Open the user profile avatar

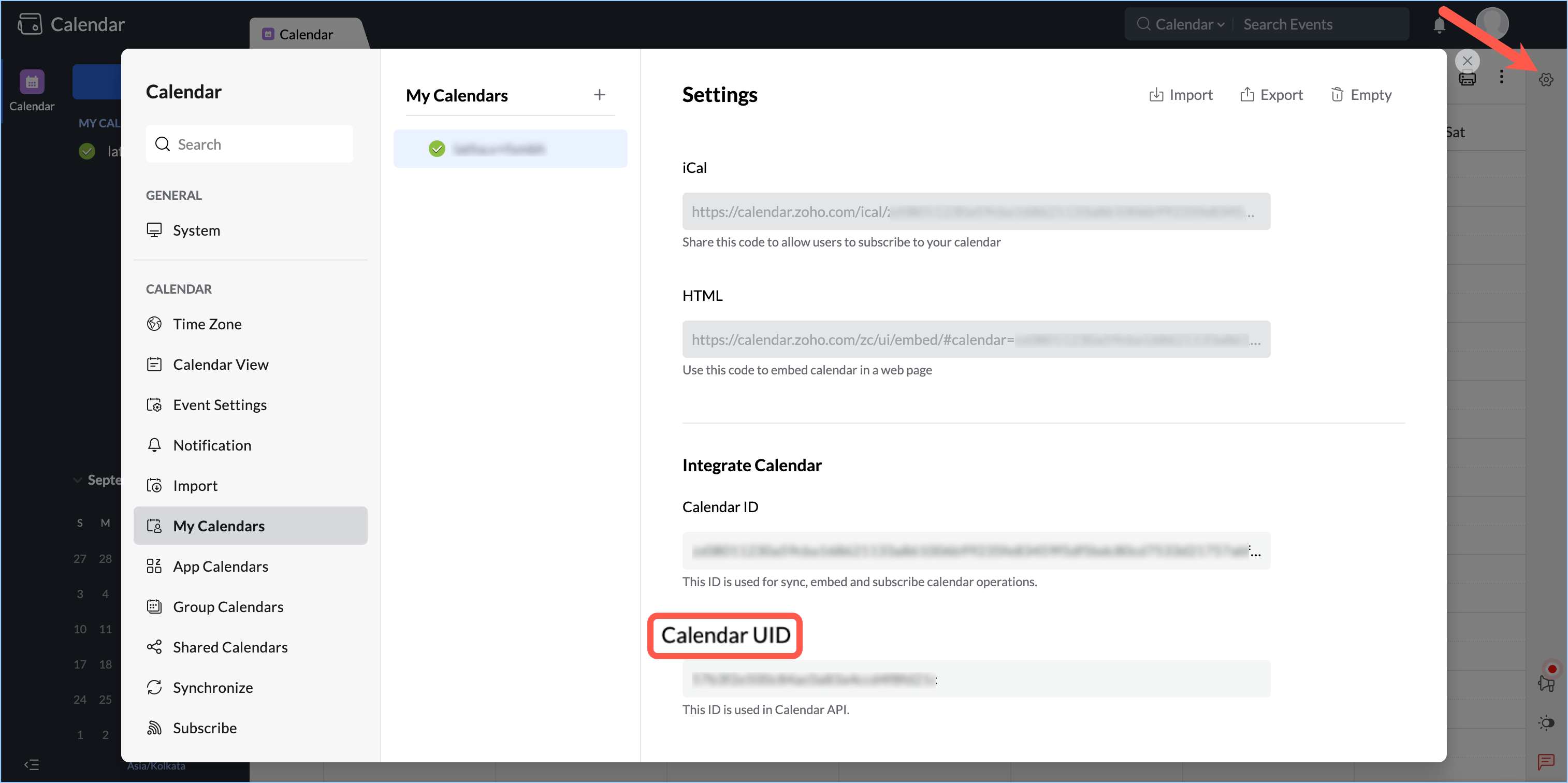tap(1492, 24)
